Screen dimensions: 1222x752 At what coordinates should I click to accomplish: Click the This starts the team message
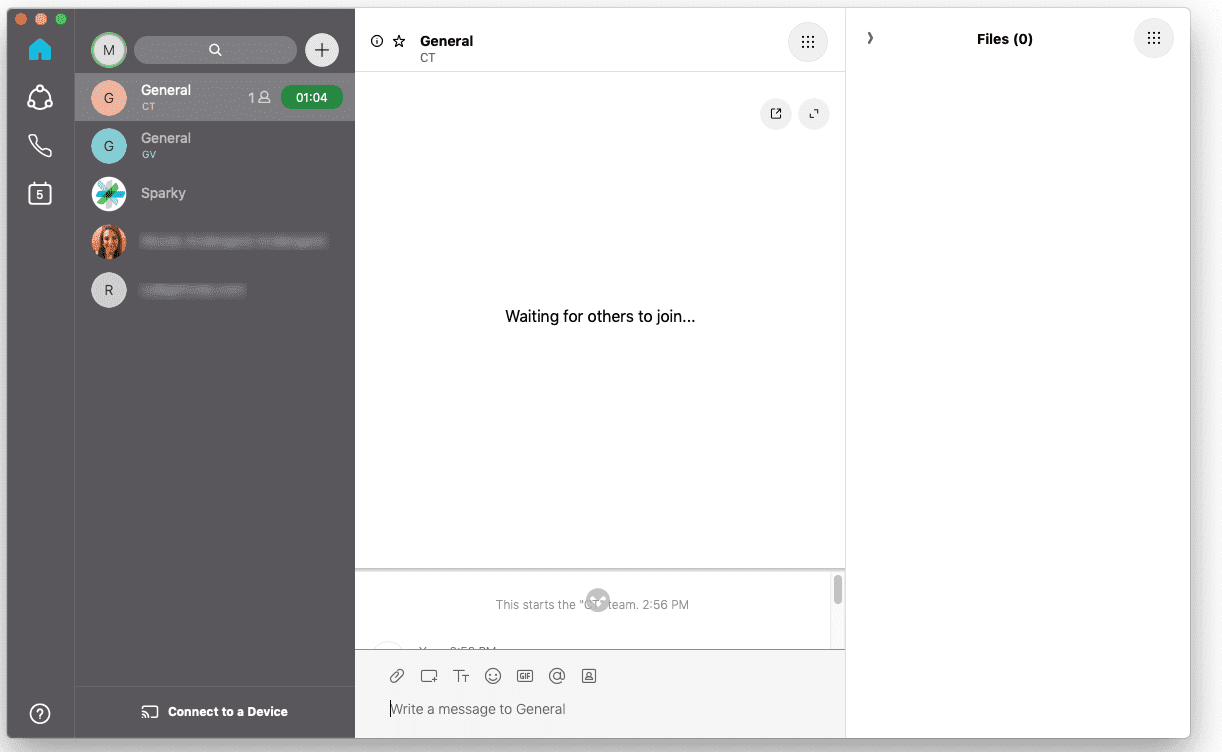(x=592, y=605)
